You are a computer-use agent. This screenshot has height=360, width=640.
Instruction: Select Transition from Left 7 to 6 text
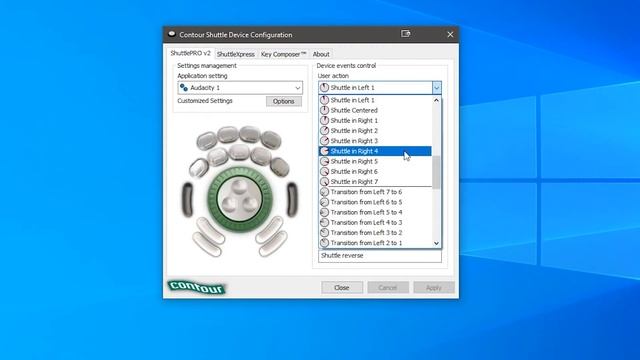click(x=366, y=192)
